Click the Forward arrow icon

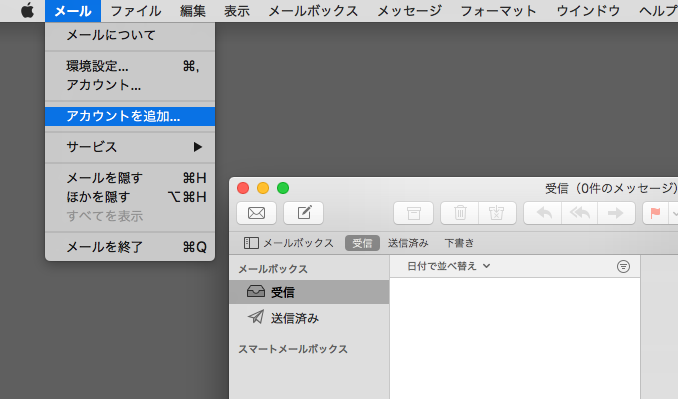pyautogui.click(x=616, y=213)
